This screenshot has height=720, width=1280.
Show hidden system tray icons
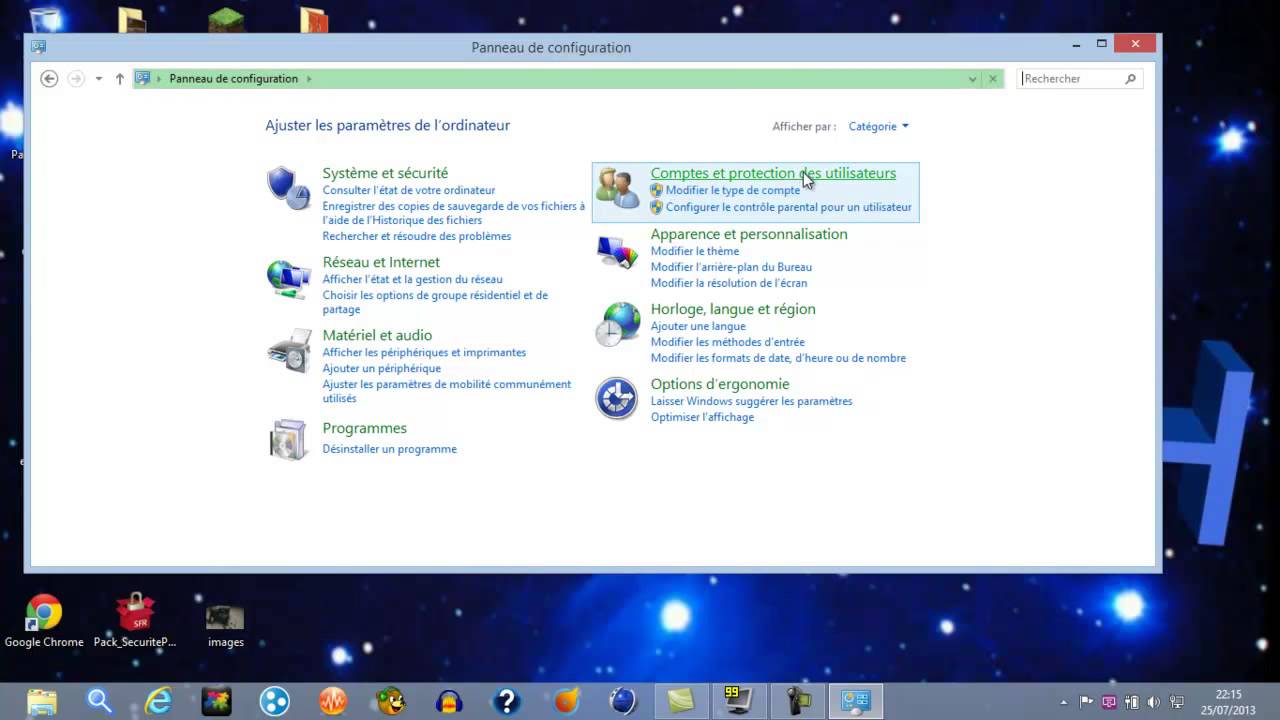[1063, 702]
